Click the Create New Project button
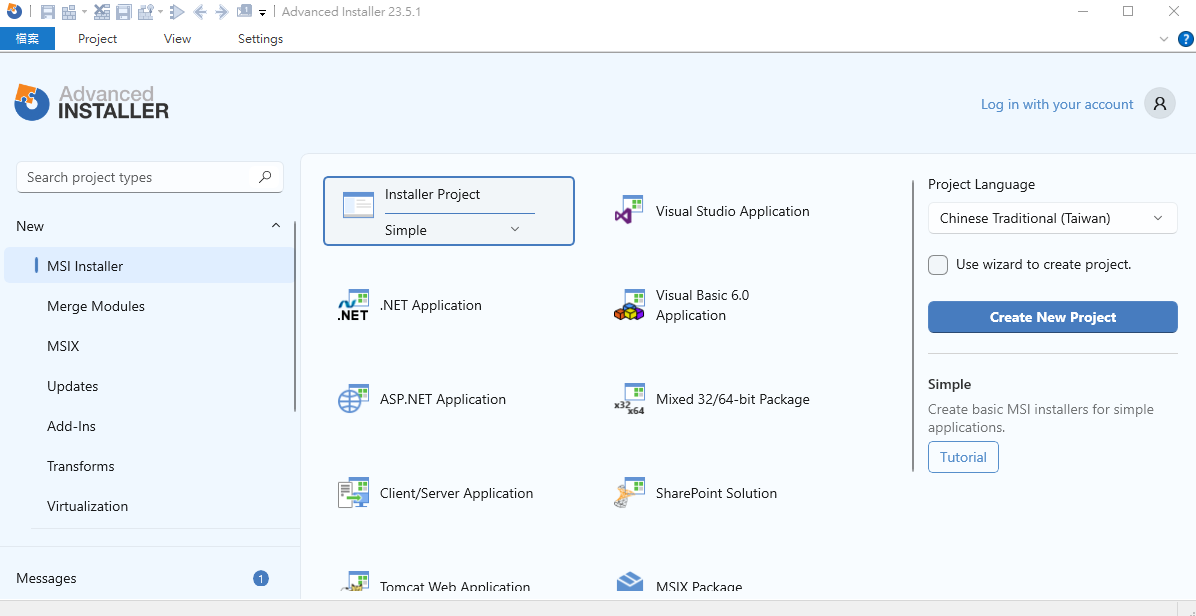 pos(1053,317)
